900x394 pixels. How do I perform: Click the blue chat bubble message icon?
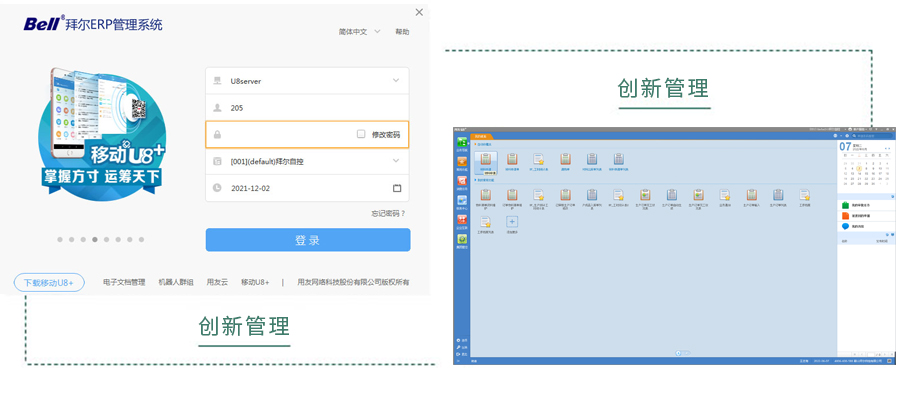tap(845, 226)
